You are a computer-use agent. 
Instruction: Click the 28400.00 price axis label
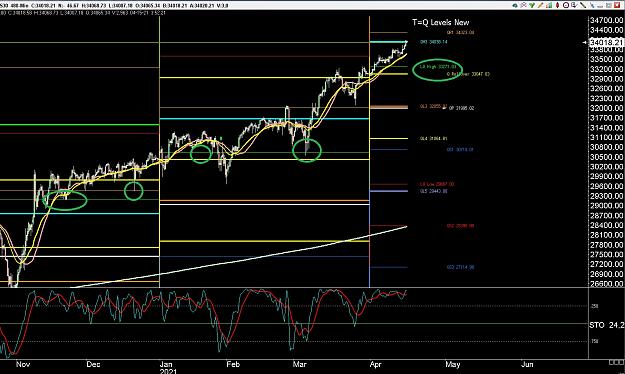click(x=607, y=225)
